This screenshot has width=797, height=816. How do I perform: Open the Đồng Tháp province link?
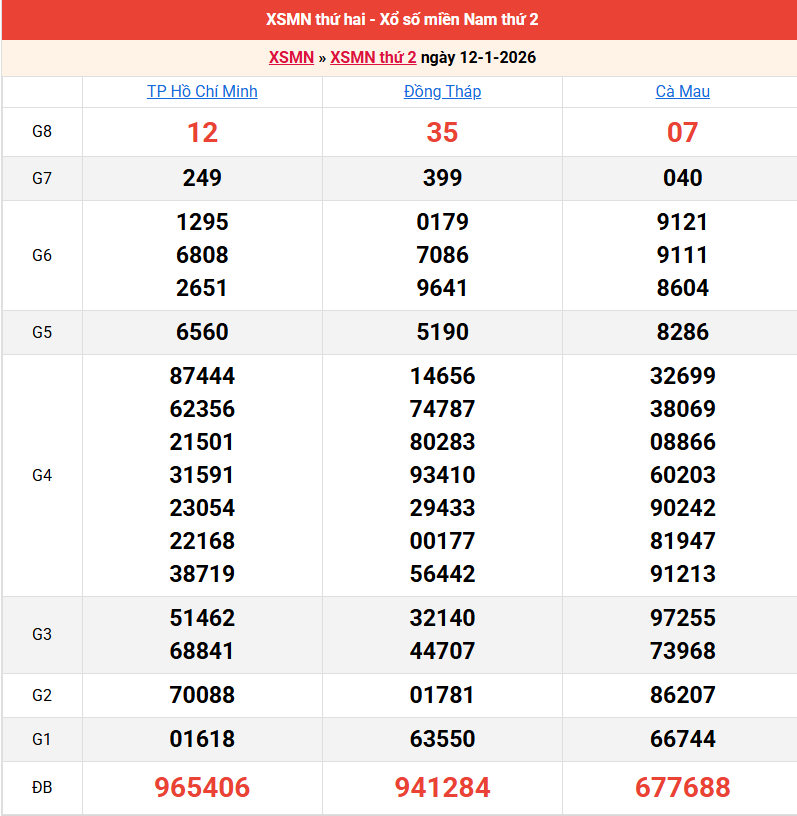[442, 91]
